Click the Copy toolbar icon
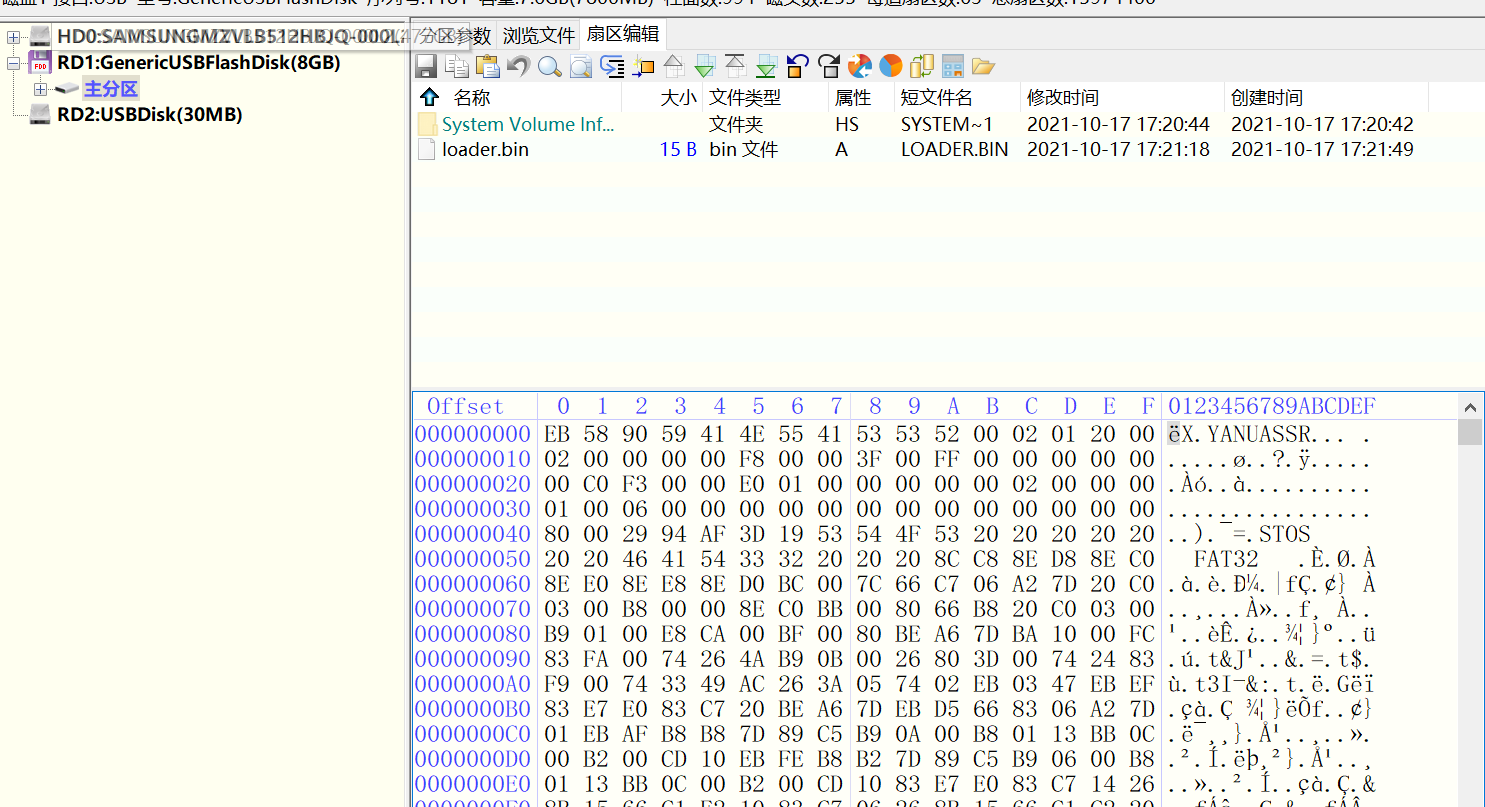This screenshot has width=1485, height=807. pos(457,66)
